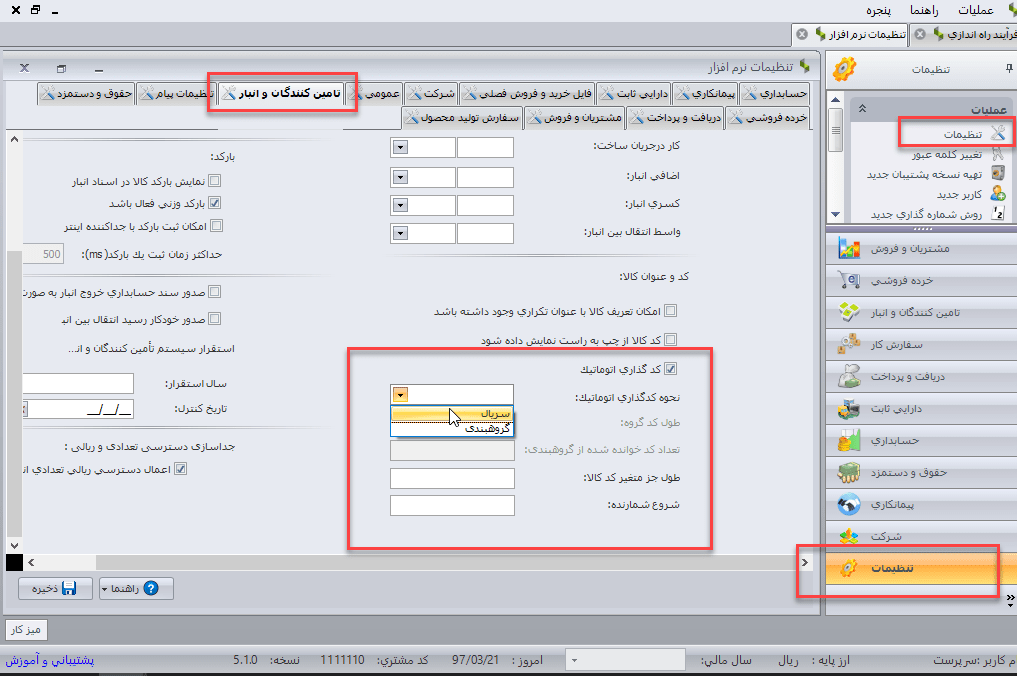This screenshot has width=1017, height=676.
Task: Uncheck the کد گذاری اتوماتیک checkbox
Action: [671, 369]
